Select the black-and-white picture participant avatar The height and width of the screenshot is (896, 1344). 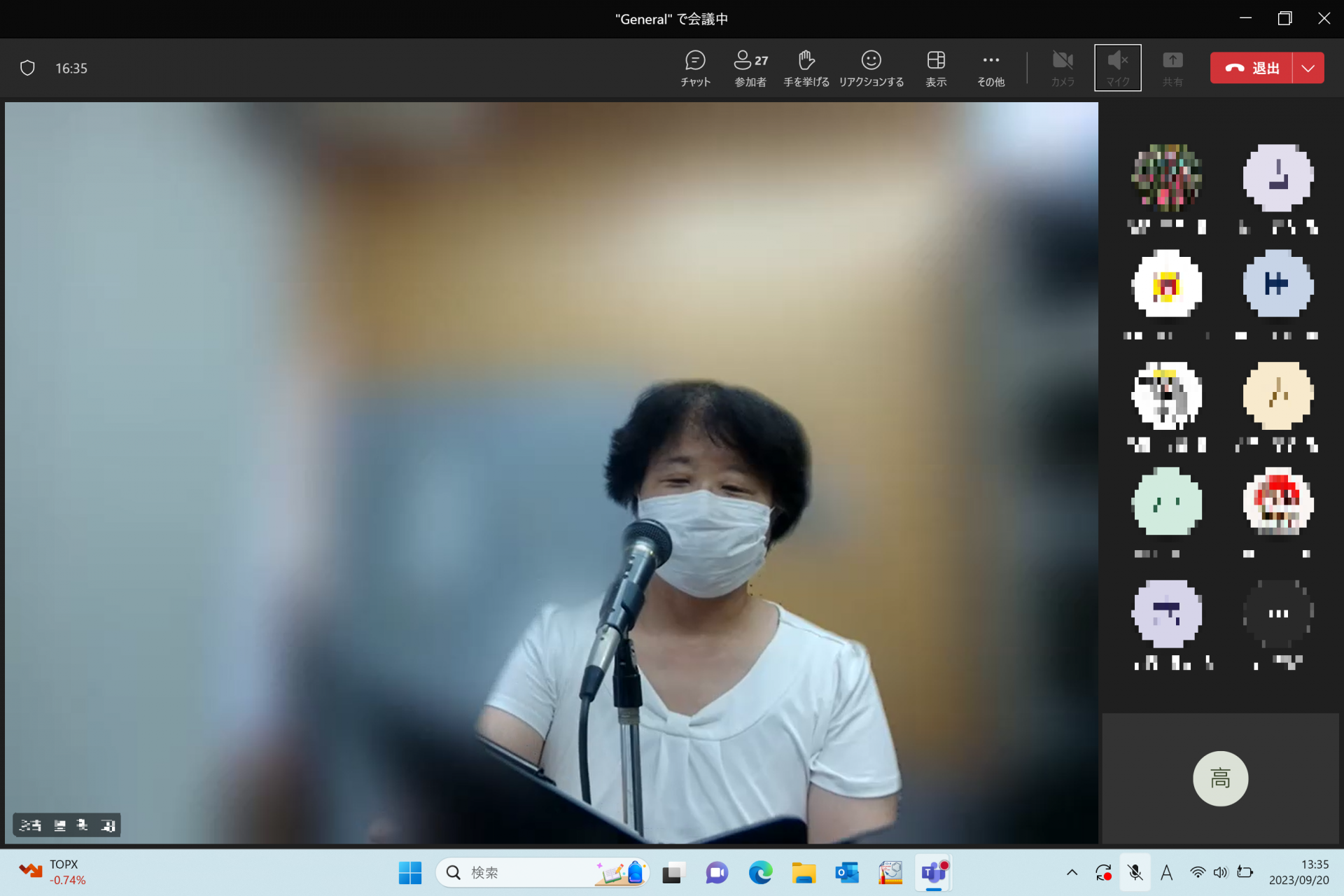1167,395
